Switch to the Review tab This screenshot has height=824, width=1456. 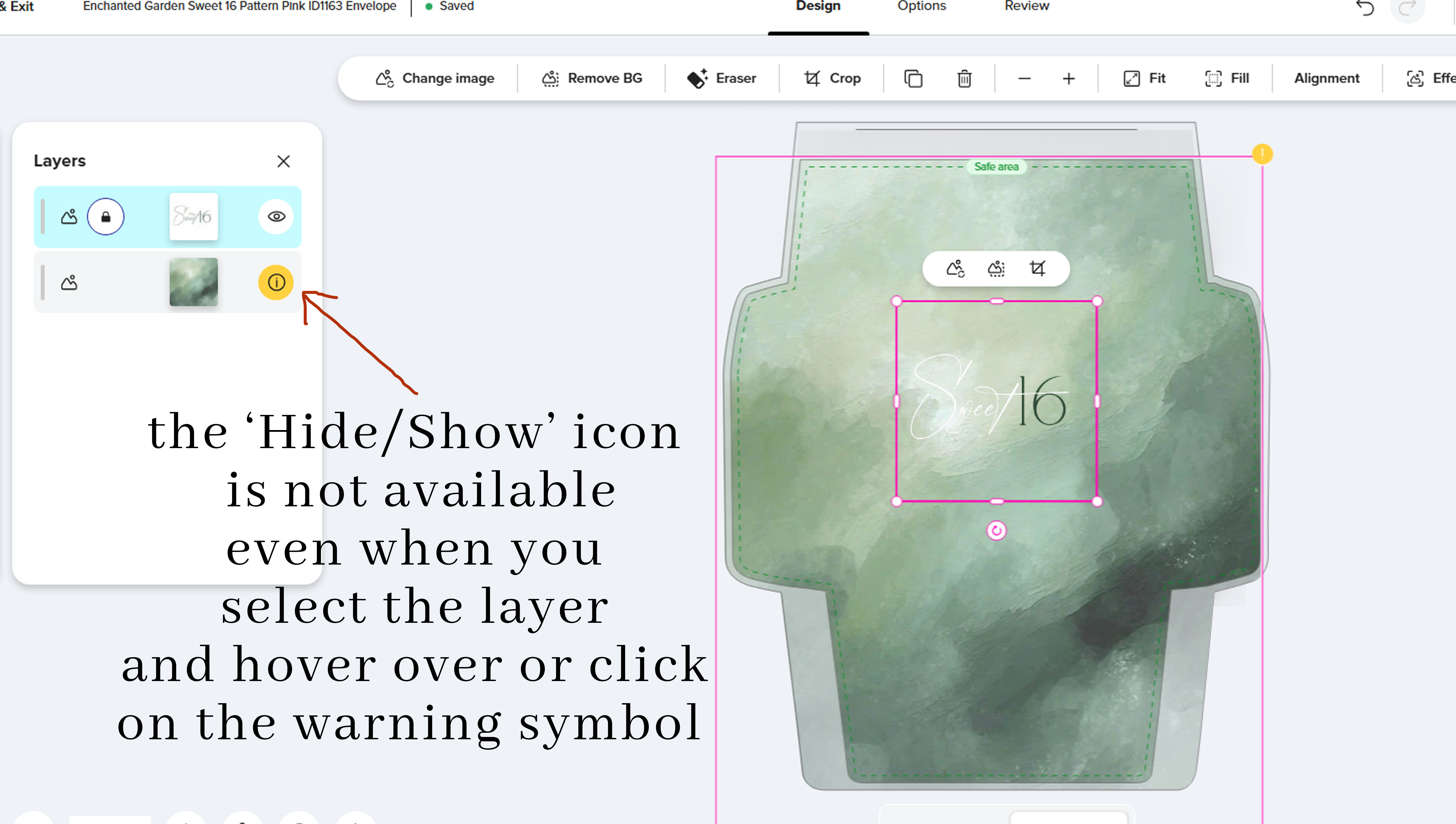(1026, 7)
